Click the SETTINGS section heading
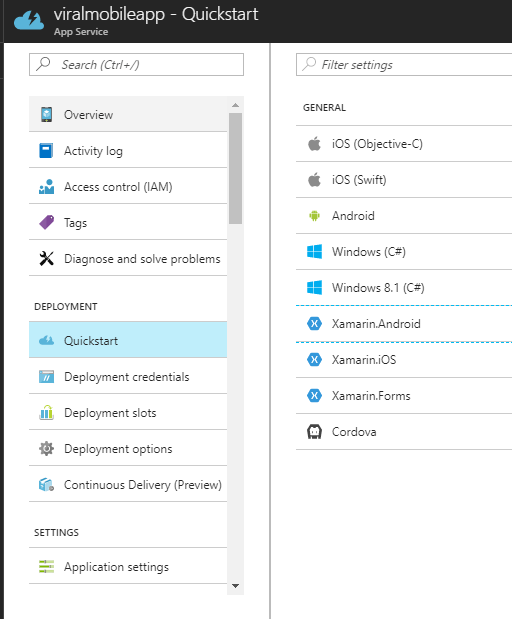 point(56,533)
